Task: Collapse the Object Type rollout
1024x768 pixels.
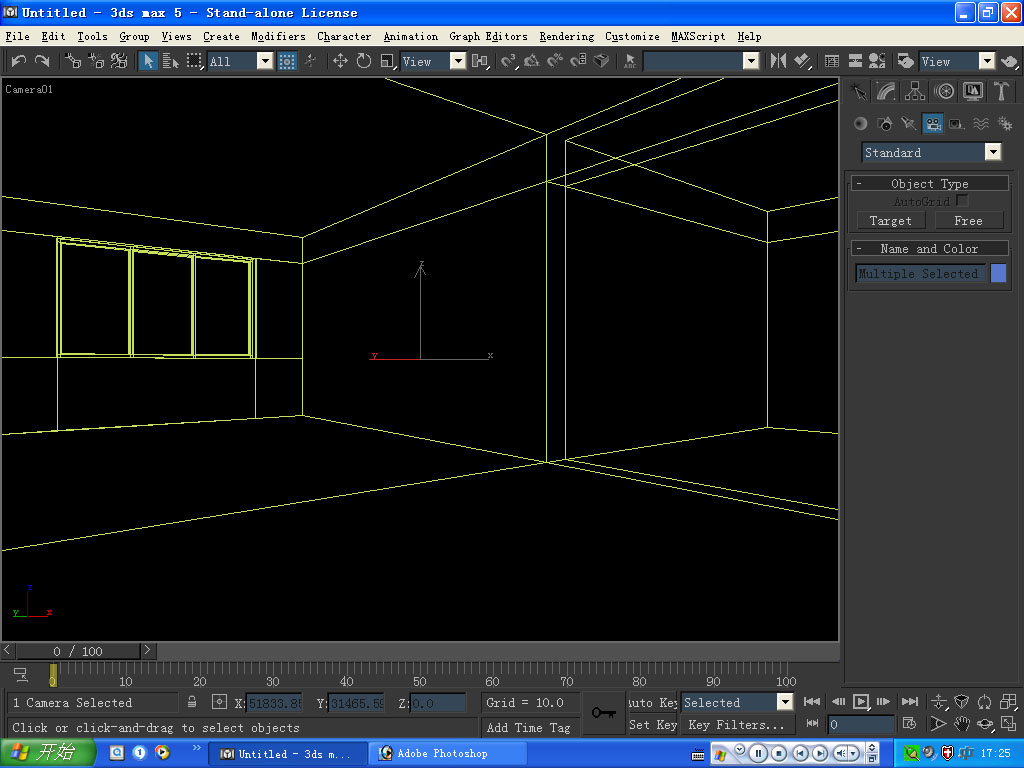Action: 929,184
